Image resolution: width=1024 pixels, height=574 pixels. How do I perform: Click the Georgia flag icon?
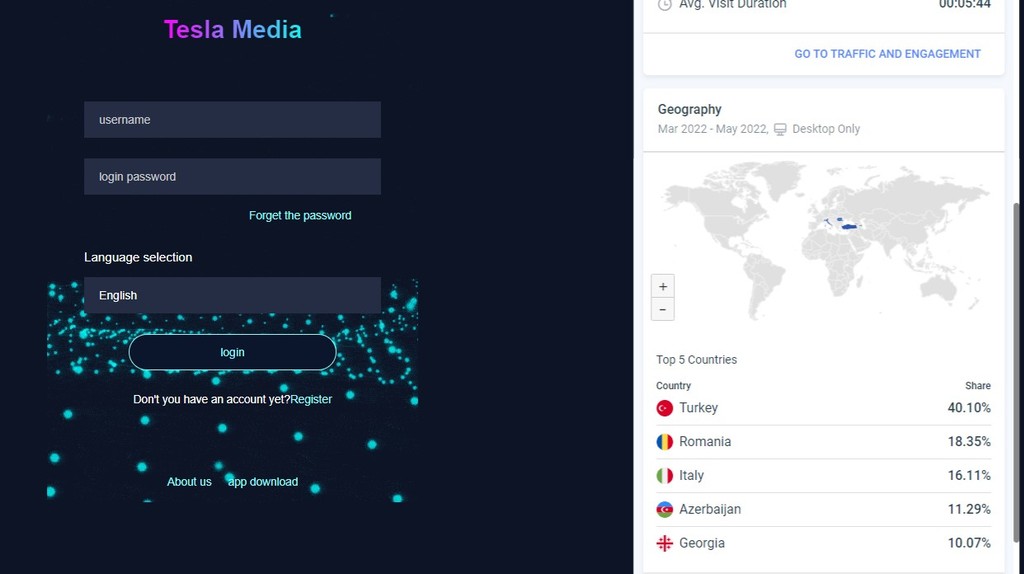click(664, 543)
